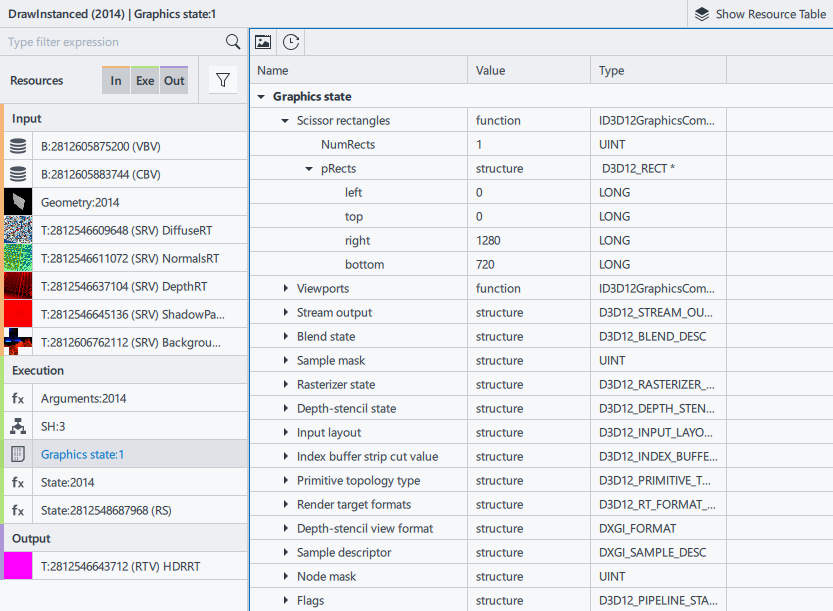Screen dimensions: 833x611
Task: Select the VBV buffer B:2812605875200 icon
Action: click(18, 146)
